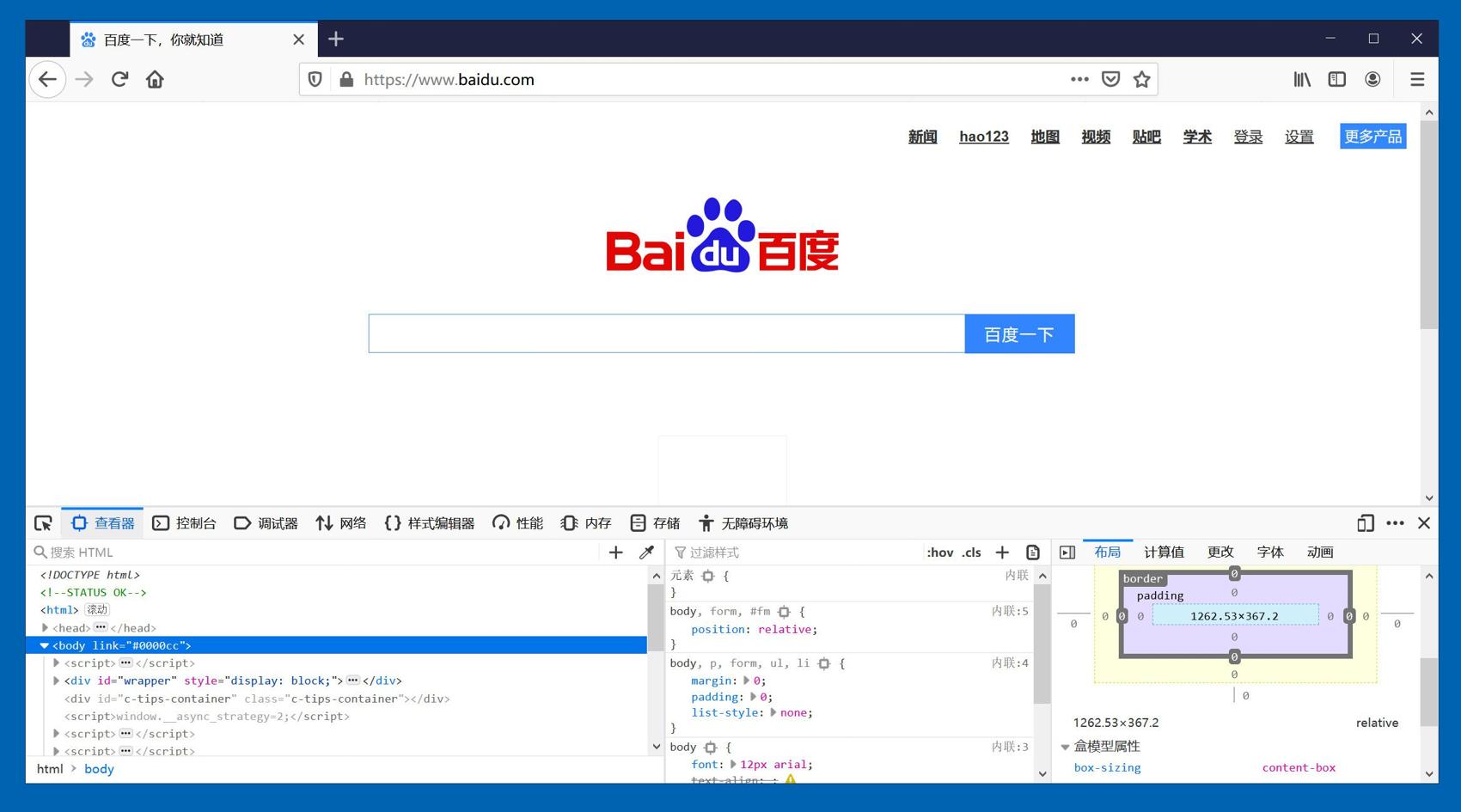Toggle the .cls class panel
This screenshot has width=1461, height=812.
pyautogui.click(x=971, y=553)
